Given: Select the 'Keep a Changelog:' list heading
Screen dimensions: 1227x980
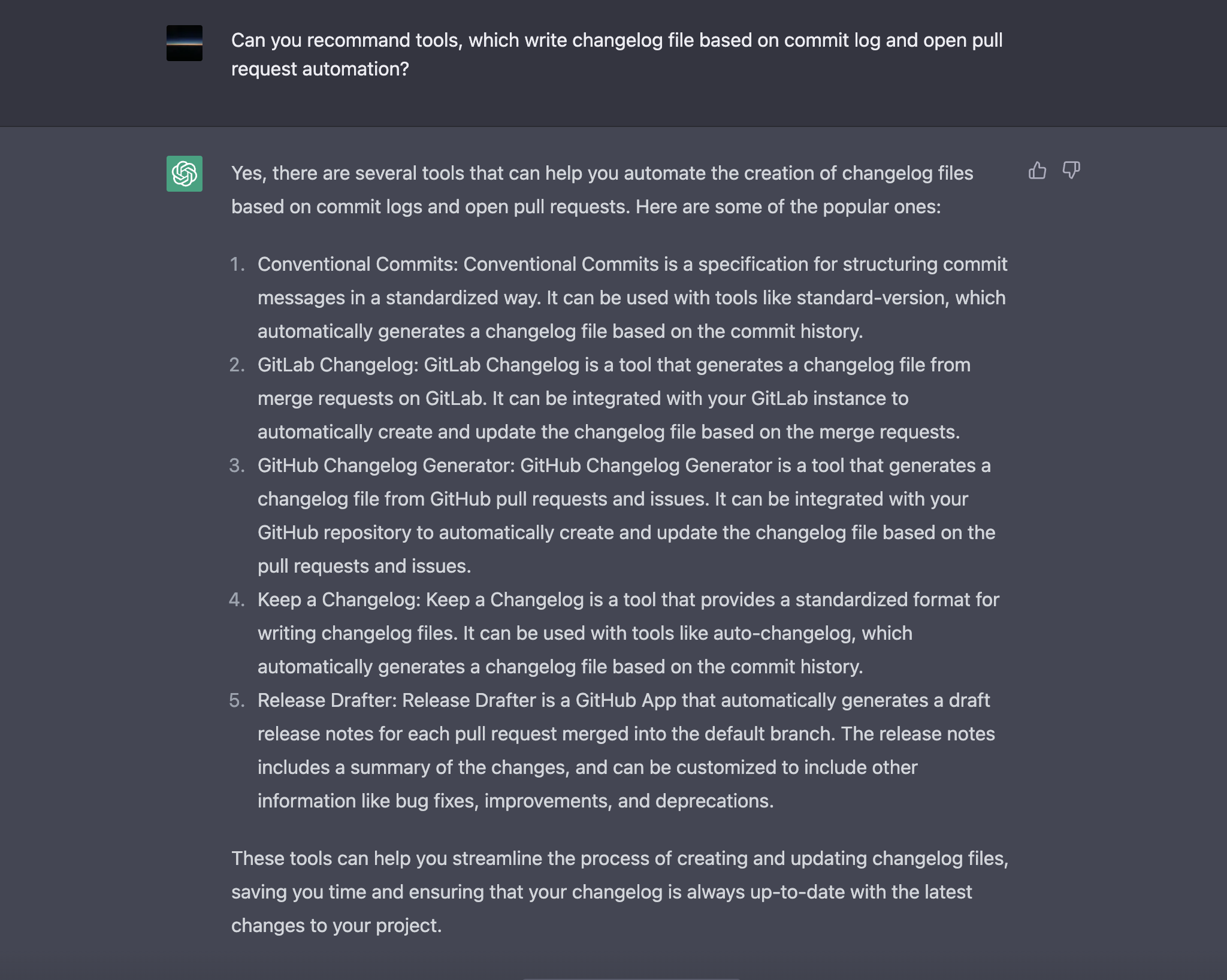Looking at the screenshot, I should click(339, 600).
